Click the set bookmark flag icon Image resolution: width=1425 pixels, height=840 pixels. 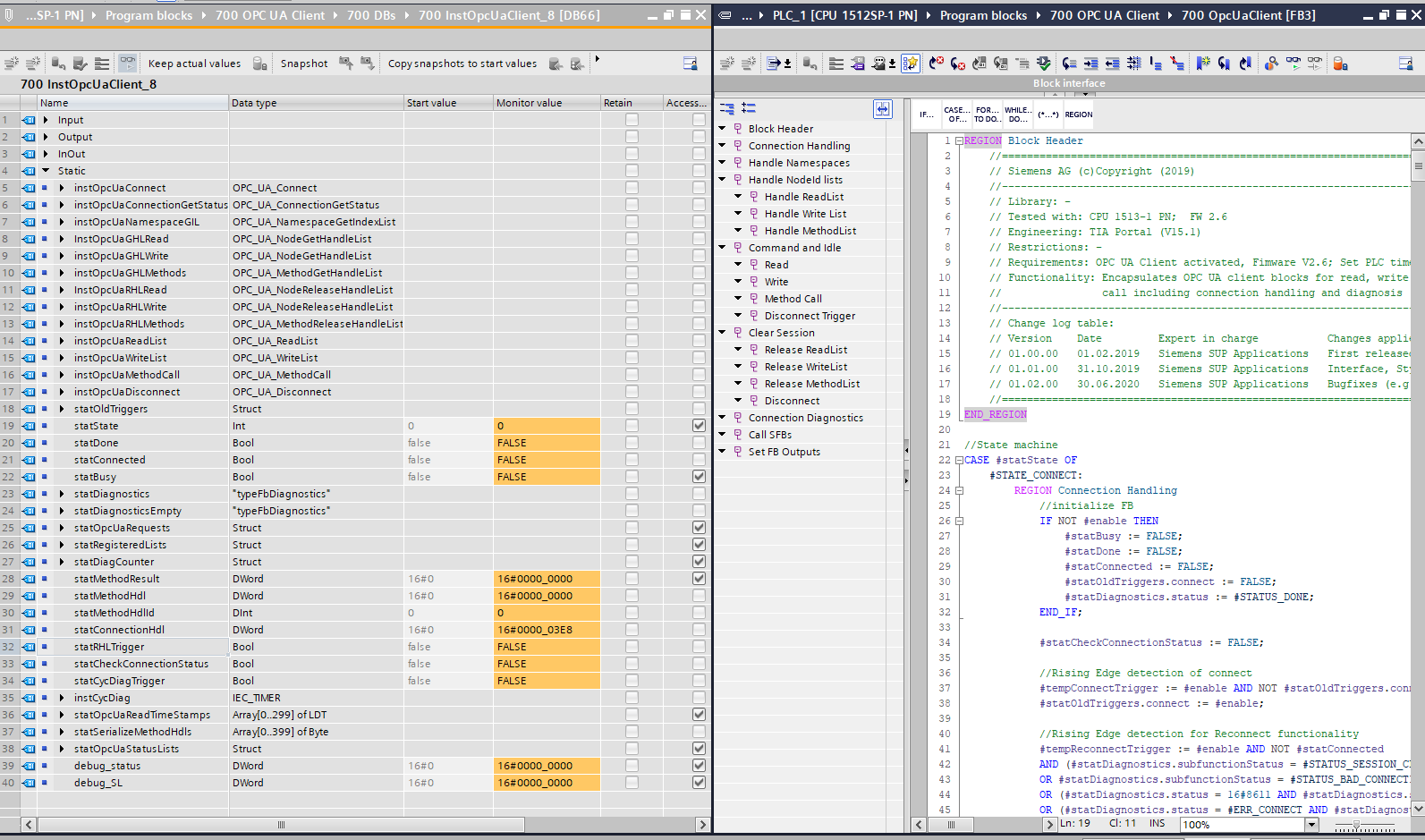click(1203, 64)
